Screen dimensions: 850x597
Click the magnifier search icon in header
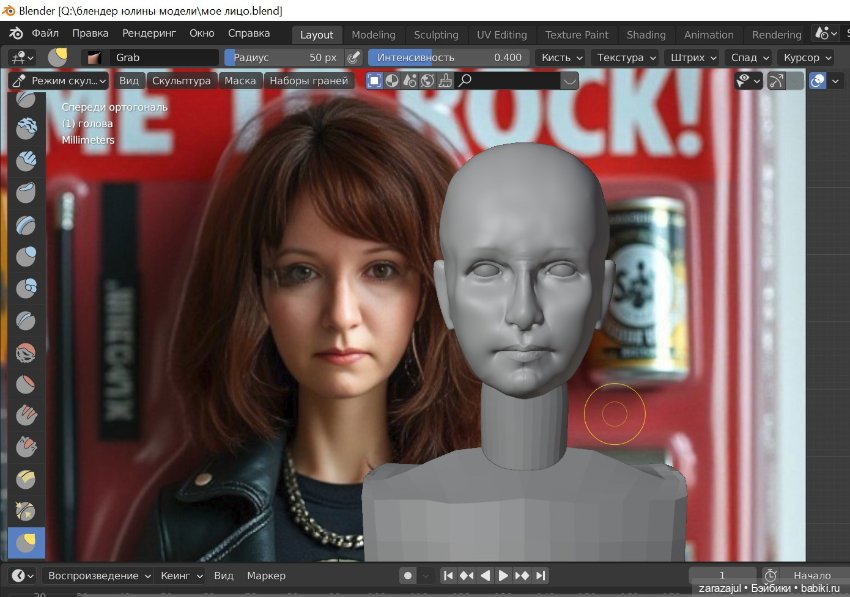point(465,80)
